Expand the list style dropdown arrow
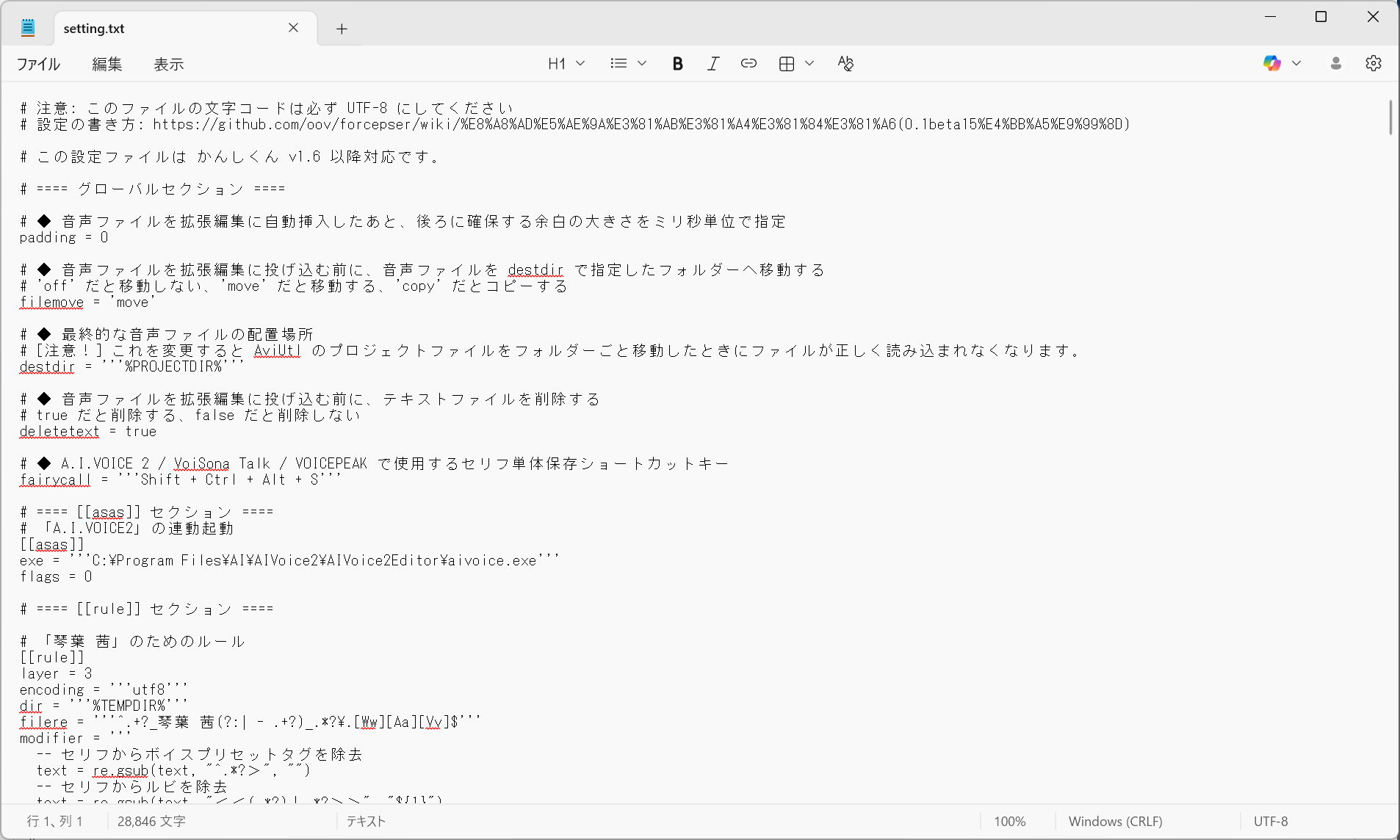 642,64
